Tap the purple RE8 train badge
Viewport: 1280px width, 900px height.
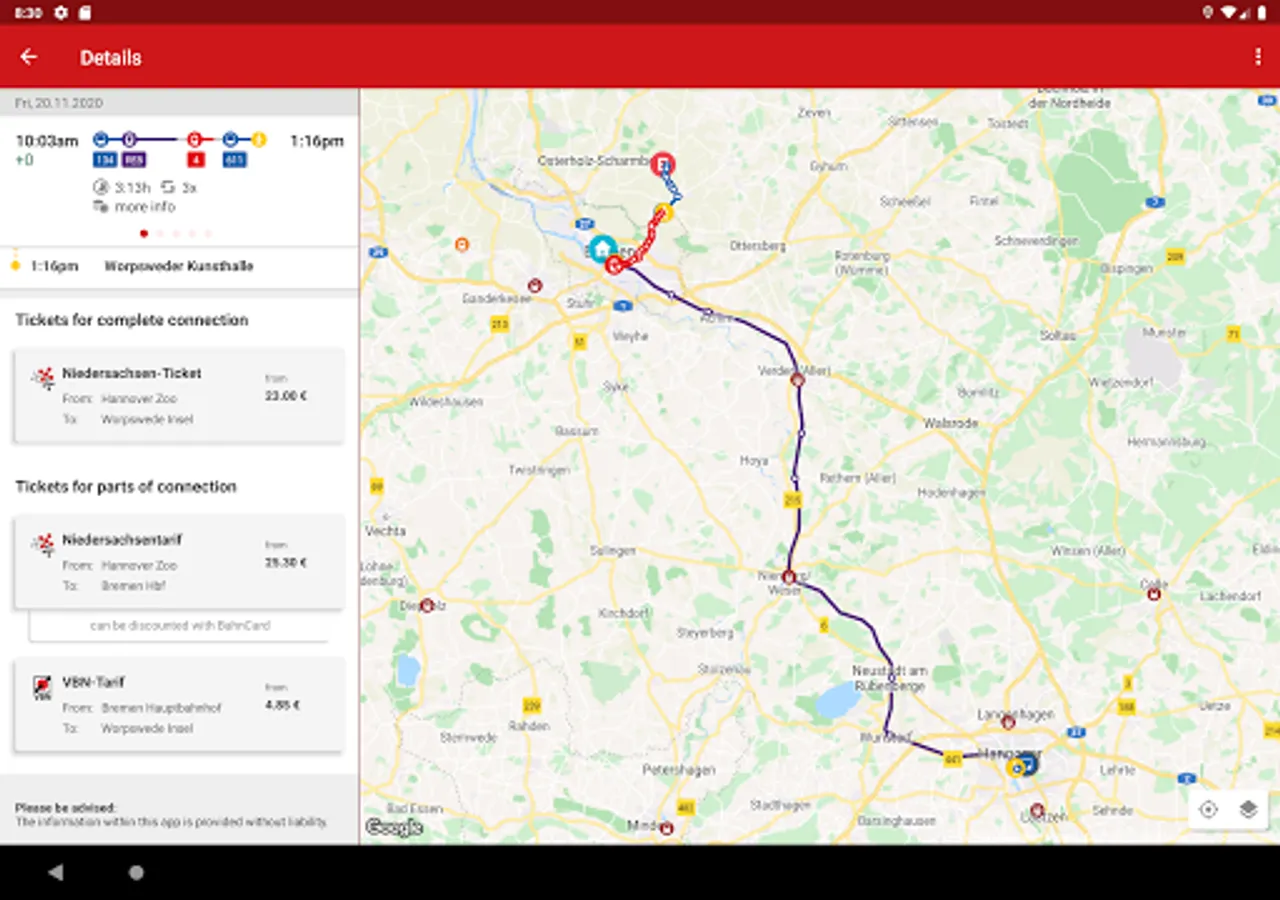(x=135, y=159)
